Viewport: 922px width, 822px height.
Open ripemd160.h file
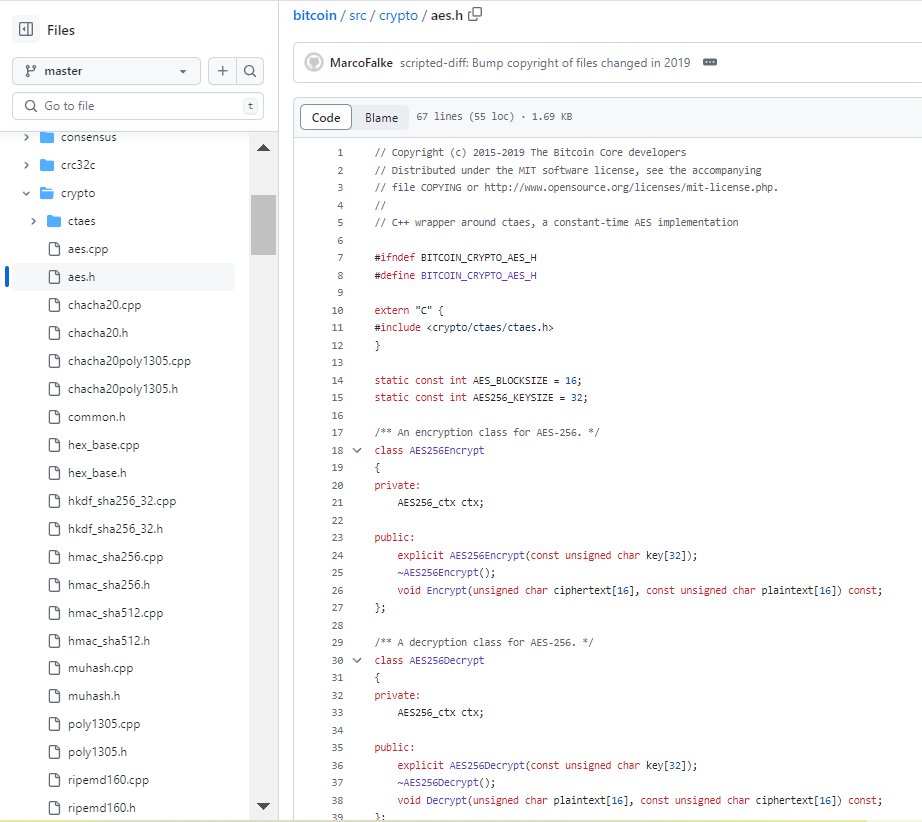pos(101,808)
